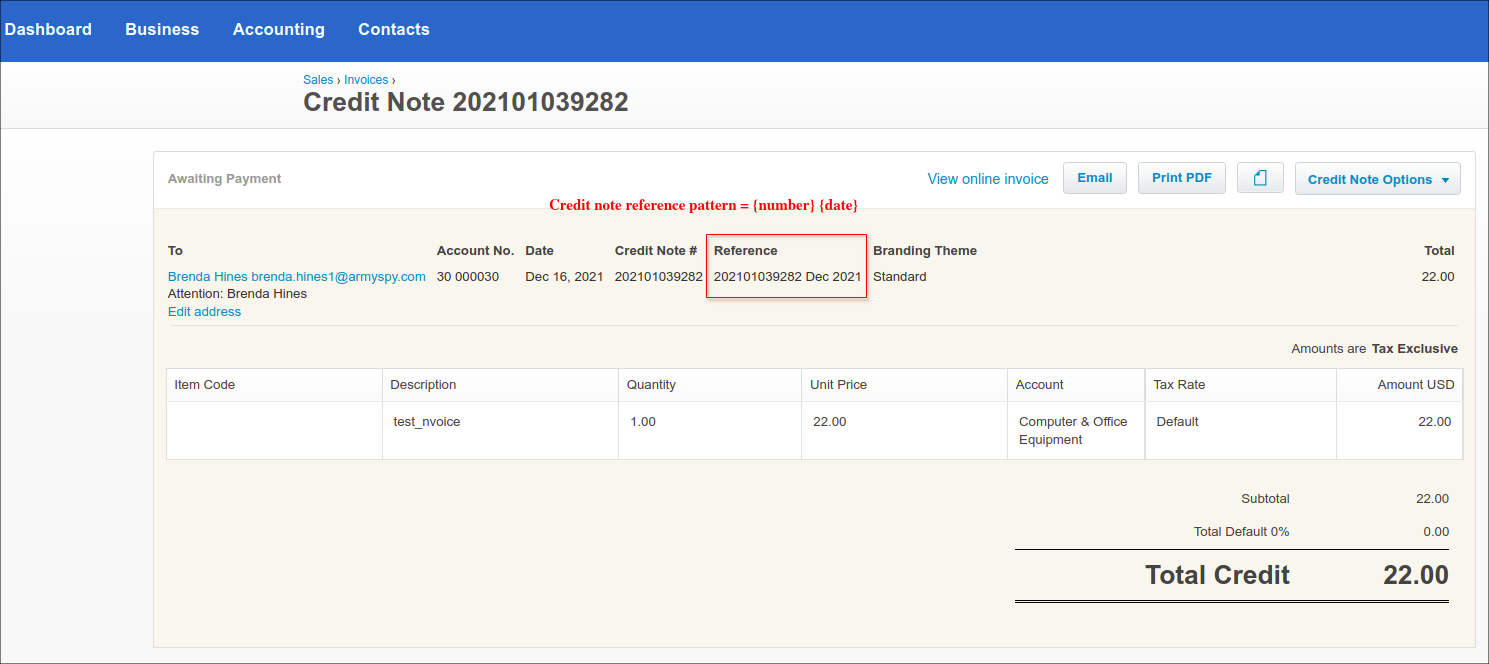Expand the Credit Note Options dropdown
Viewport: 1489px width, 664px height.
point(1377,179)
